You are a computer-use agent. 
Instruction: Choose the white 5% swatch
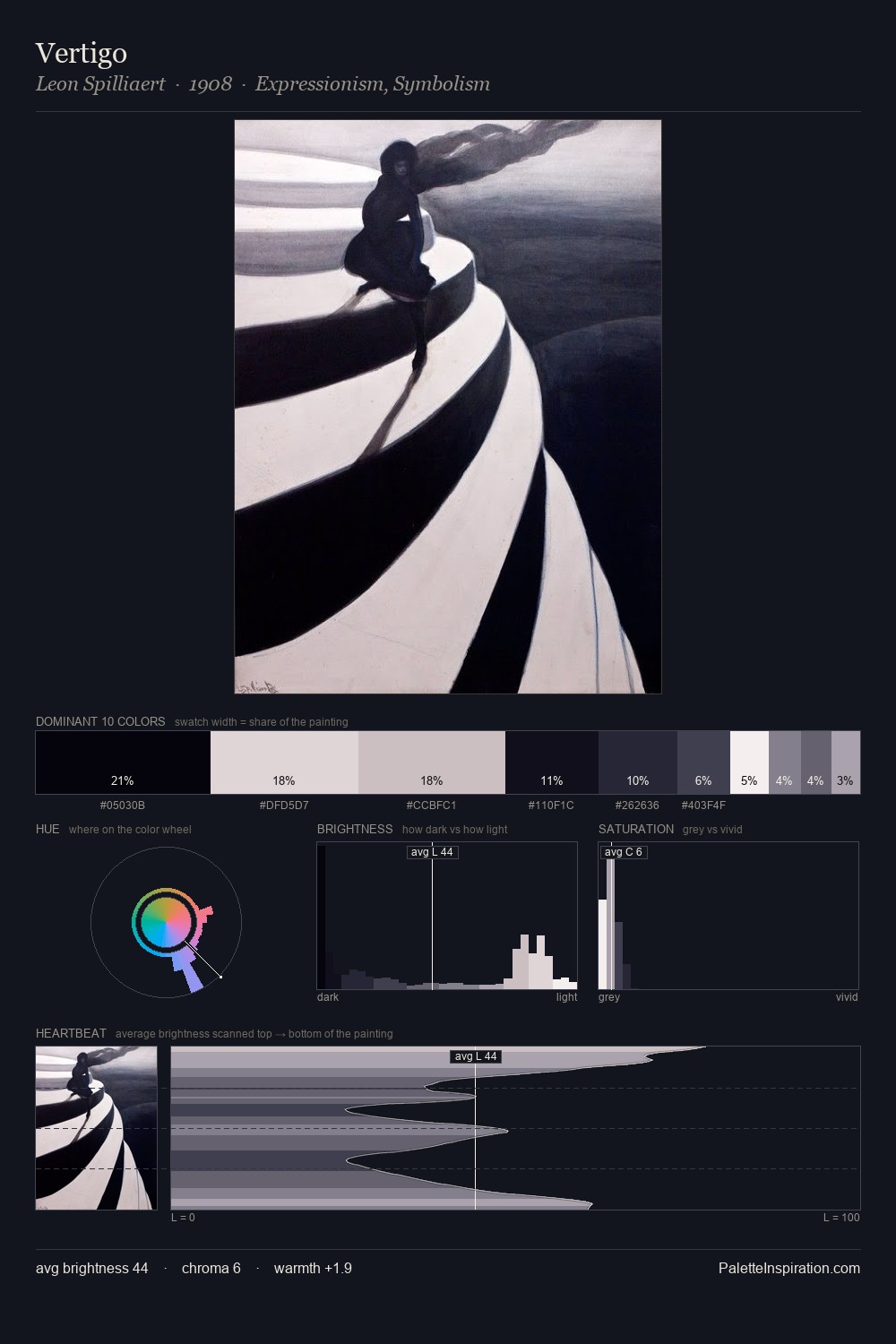point(749,762)
